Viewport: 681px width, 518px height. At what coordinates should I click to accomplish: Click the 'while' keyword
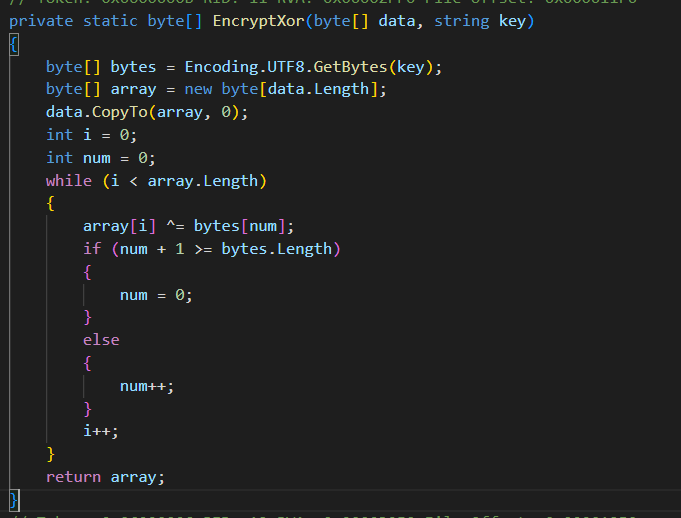(x=68, y=180)
